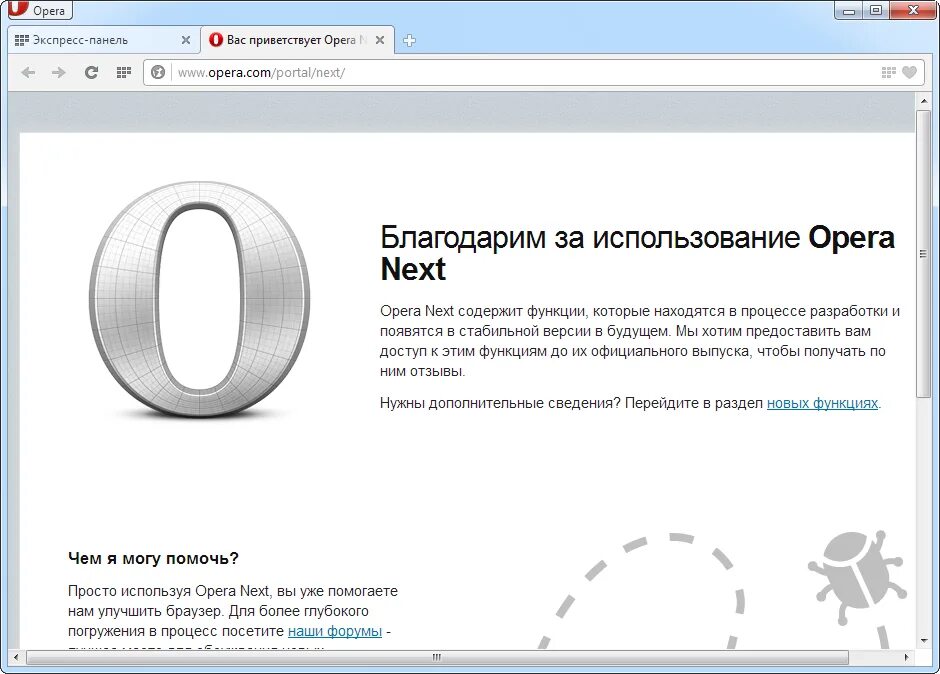Click the vertical scrollbar thumb
The width and height of the screenshot is (940, 674).
pos(923,254)
